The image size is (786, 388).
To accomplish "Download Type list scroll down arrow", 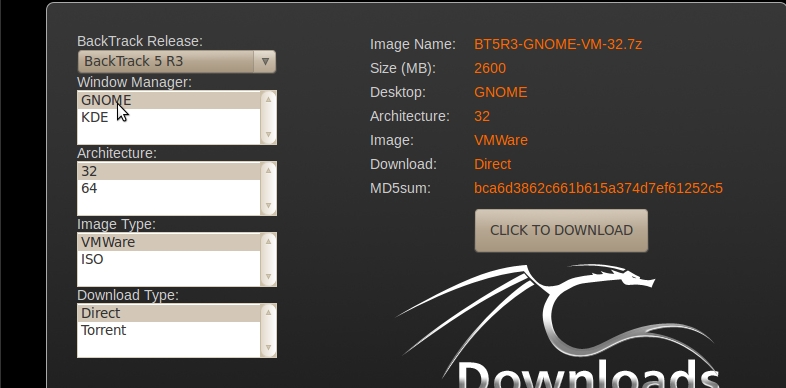I will (x=269, y=347).
